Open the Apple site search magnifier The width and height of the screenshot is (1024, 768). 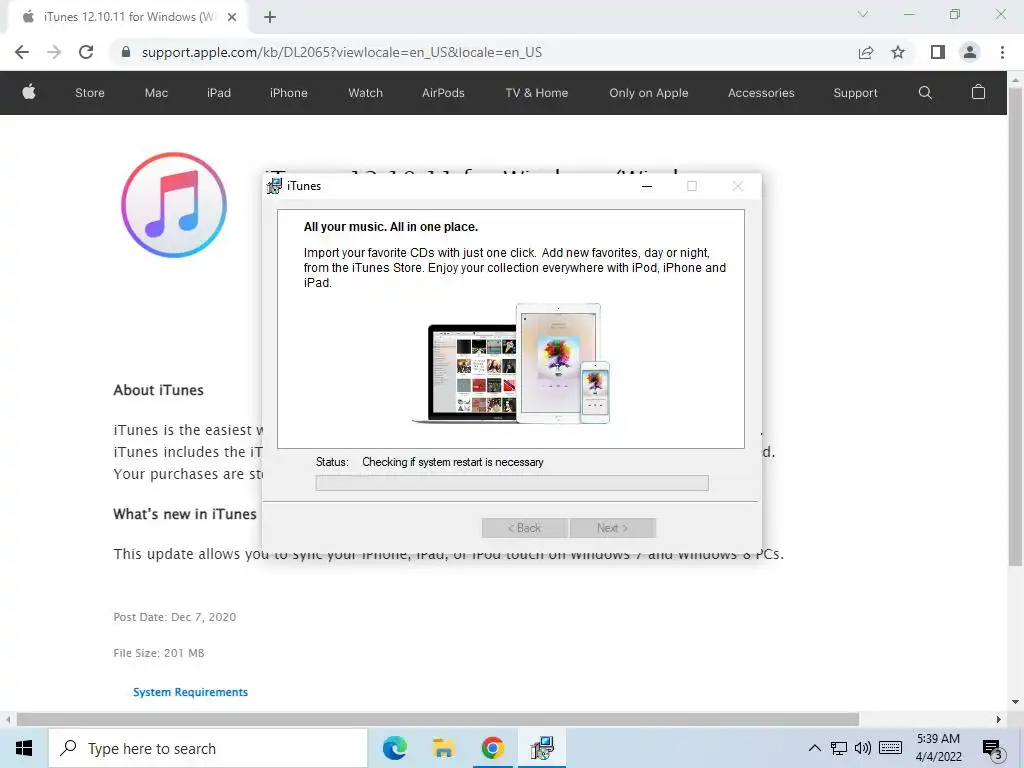click(925, 93)
